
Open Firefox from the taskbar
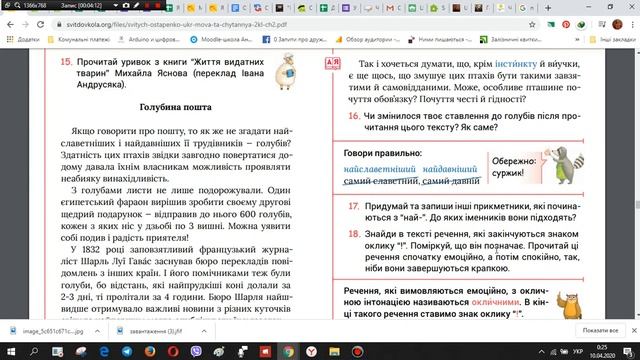(x=150, y=351)
